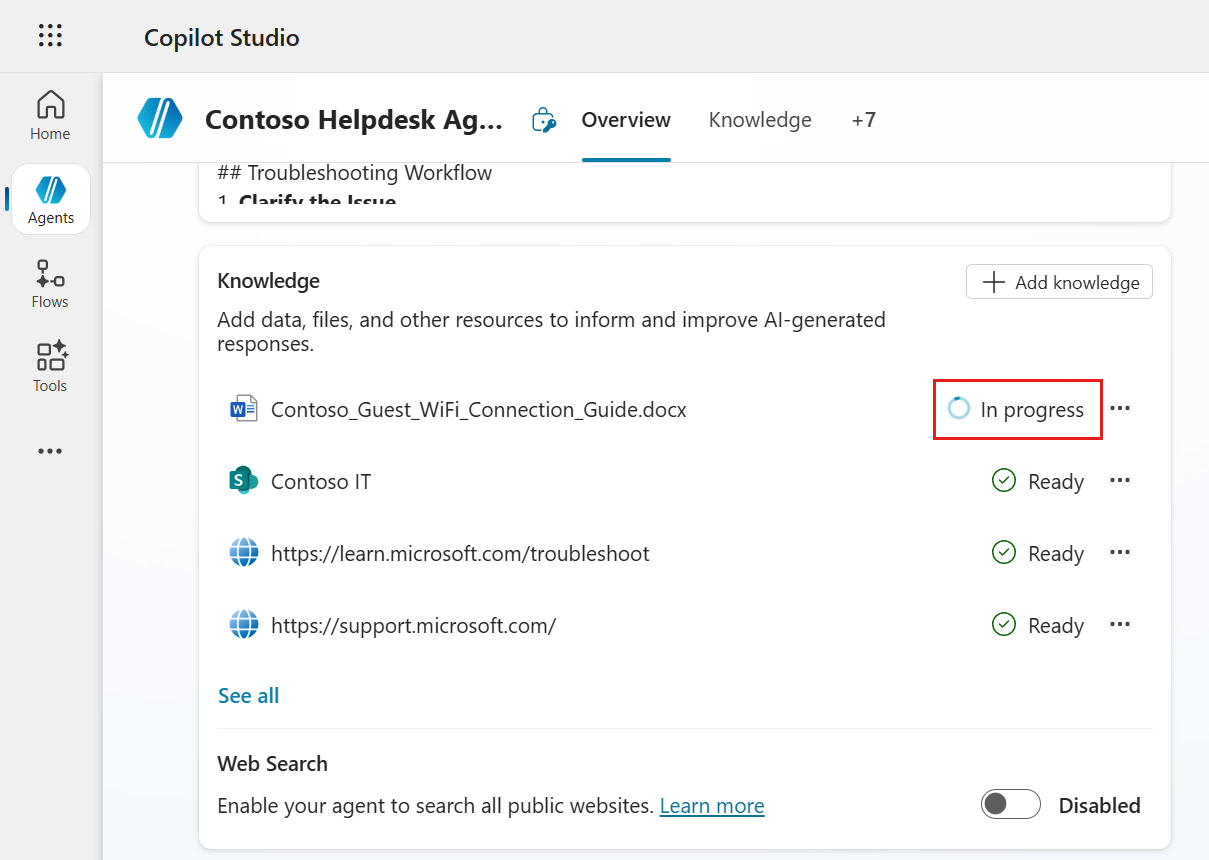Open more options for Contoso_Guest_WiFi_Connection_Guide.docx
1209x860 pixels.
click(x=1120, y=409)
